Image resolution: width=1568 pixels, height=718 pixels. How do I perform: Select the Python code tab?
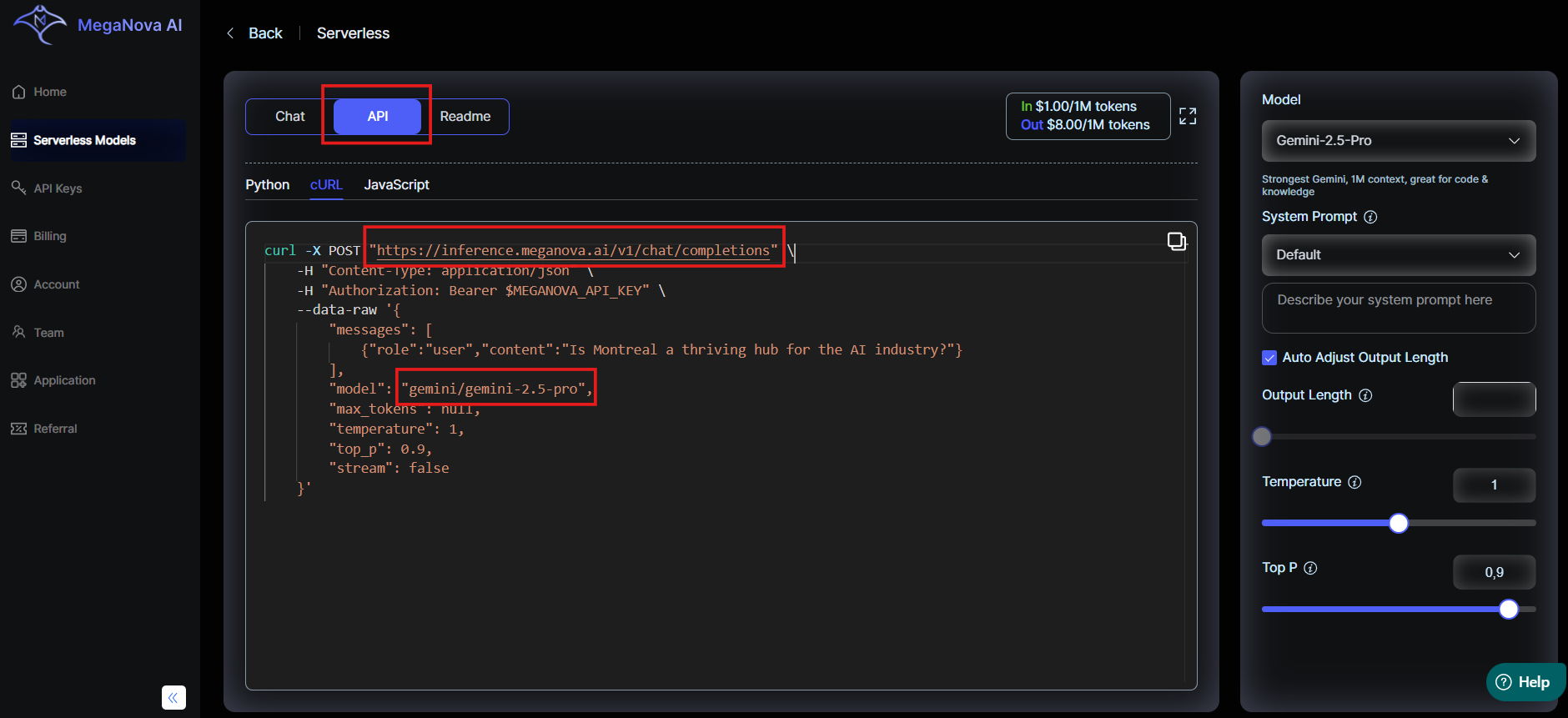coord(267,185)
